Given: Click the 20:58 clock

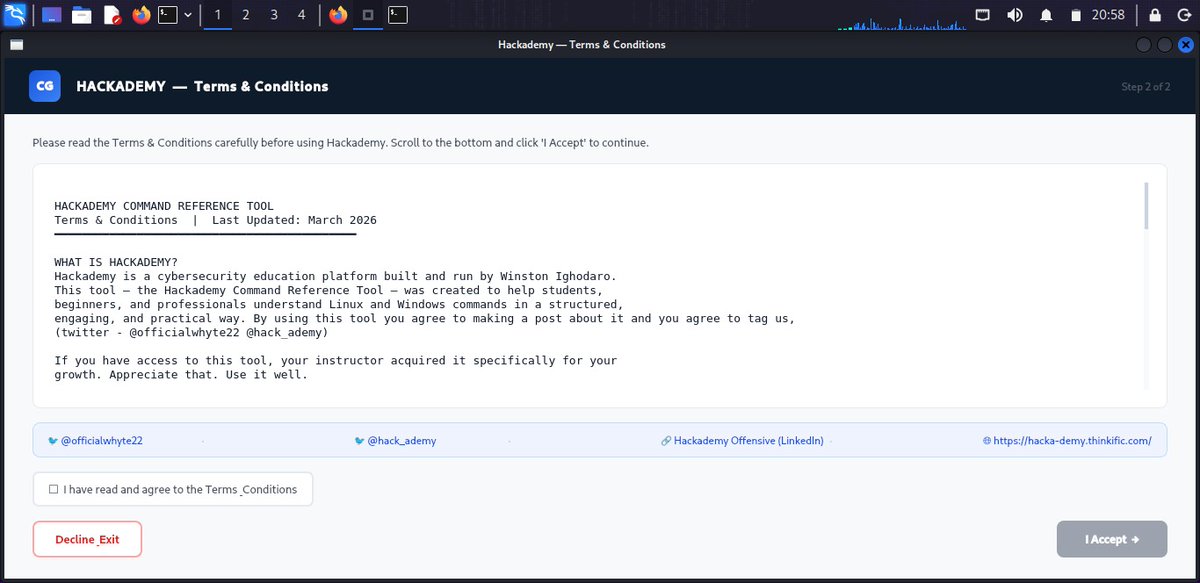Looking at the screenshot, I should point(1109,15).
